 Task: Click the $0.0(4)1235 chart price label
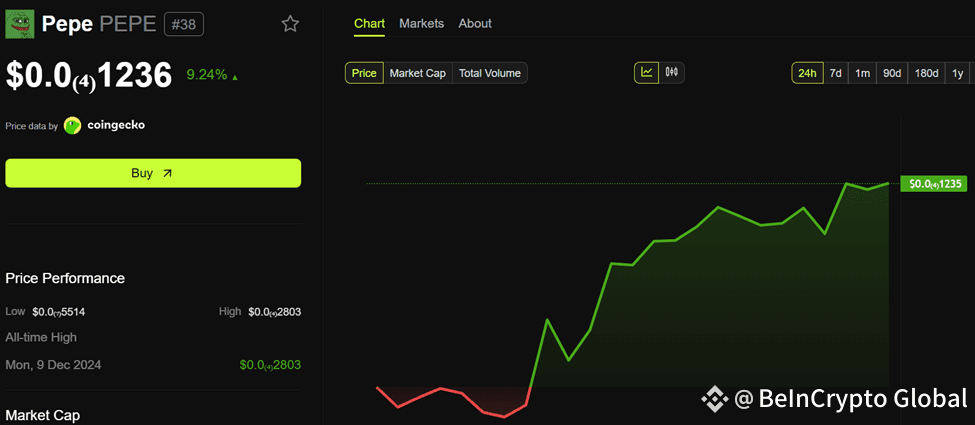934,184
